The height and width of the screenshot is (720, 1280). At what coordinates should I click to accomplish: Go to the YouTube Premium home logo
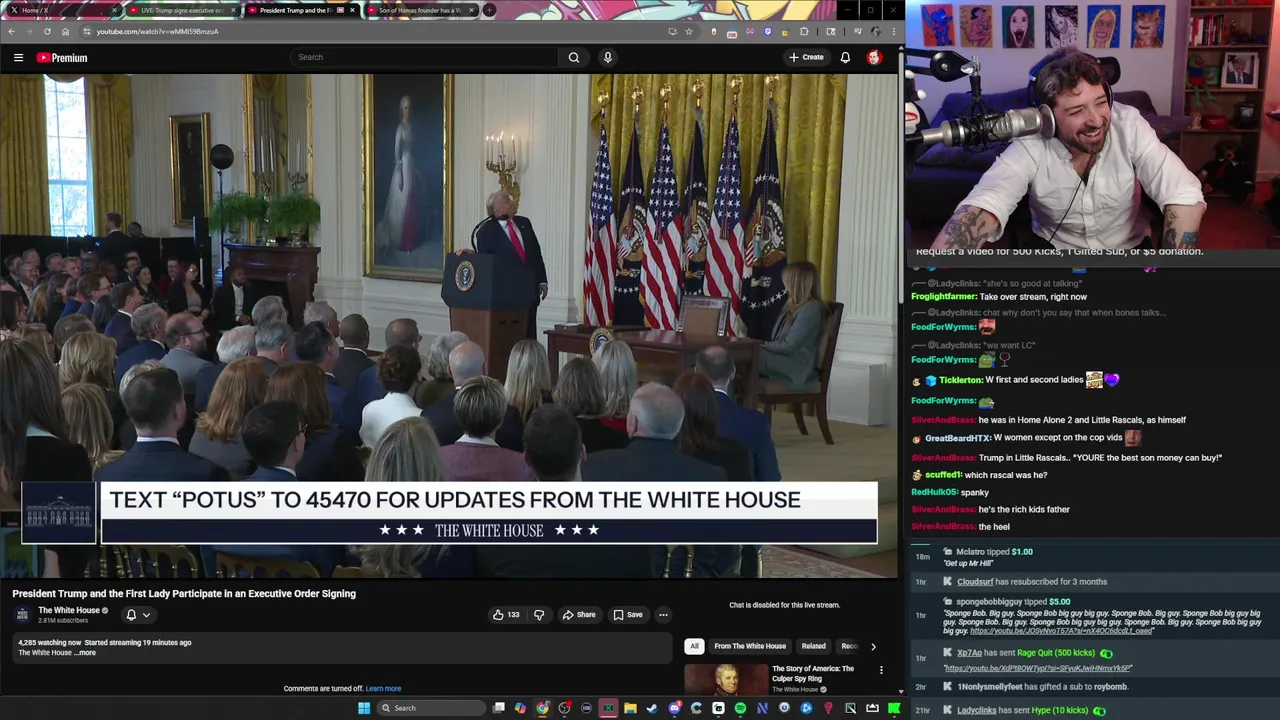click(62, 58)
